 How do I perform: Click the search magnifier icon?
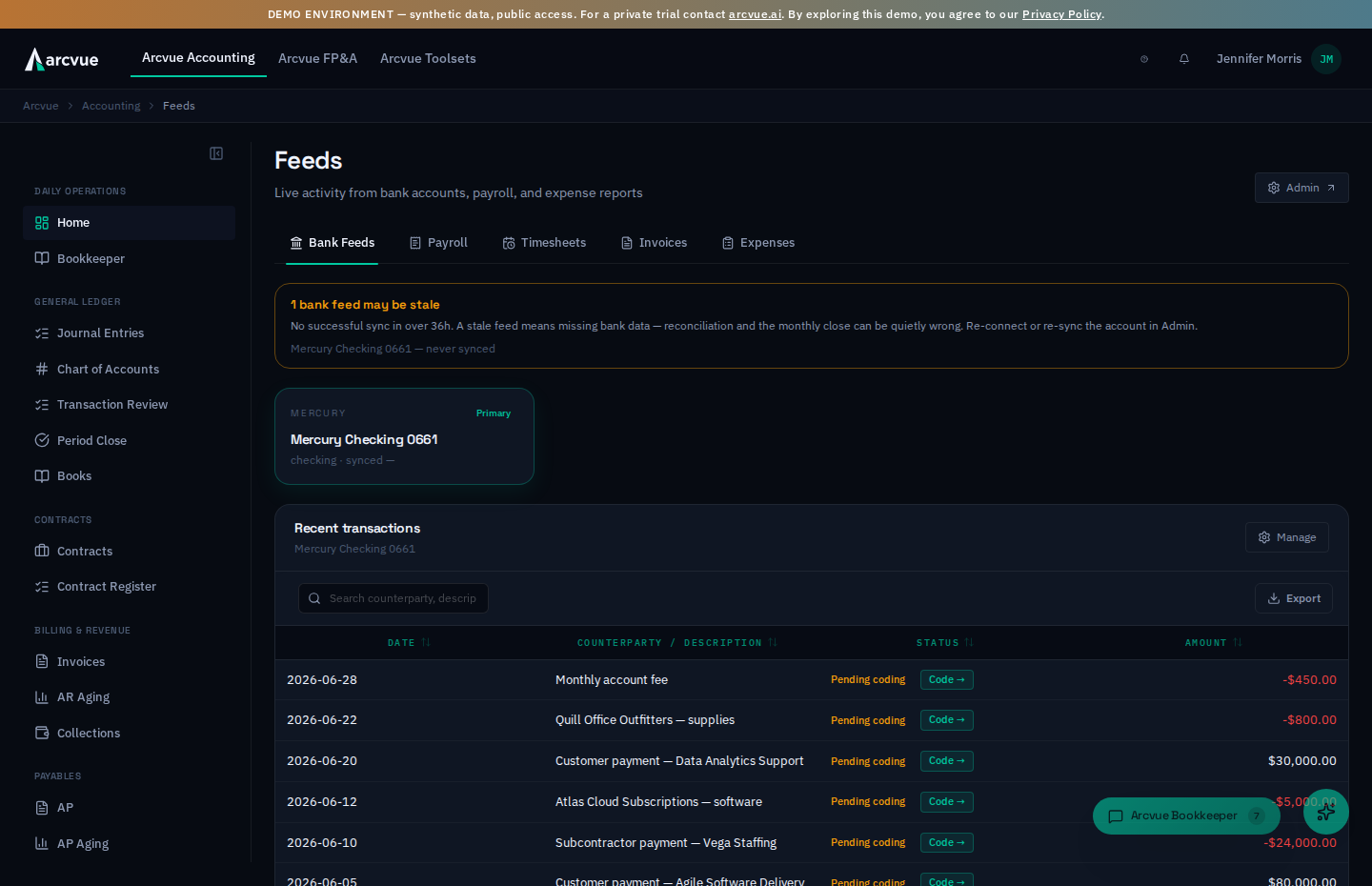(x=314, y=598)
